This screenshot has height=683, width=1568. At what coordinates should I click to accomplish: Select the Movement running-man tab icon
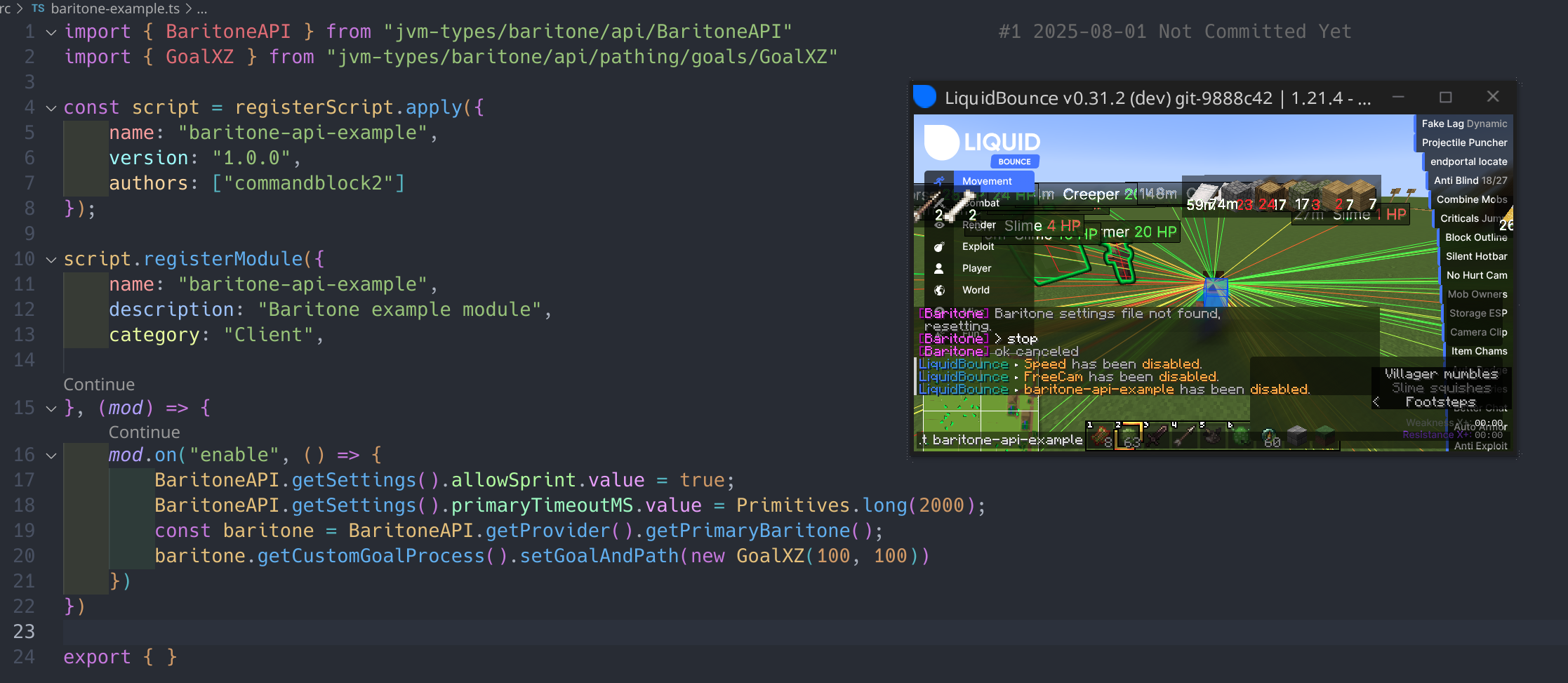(939, 181)
